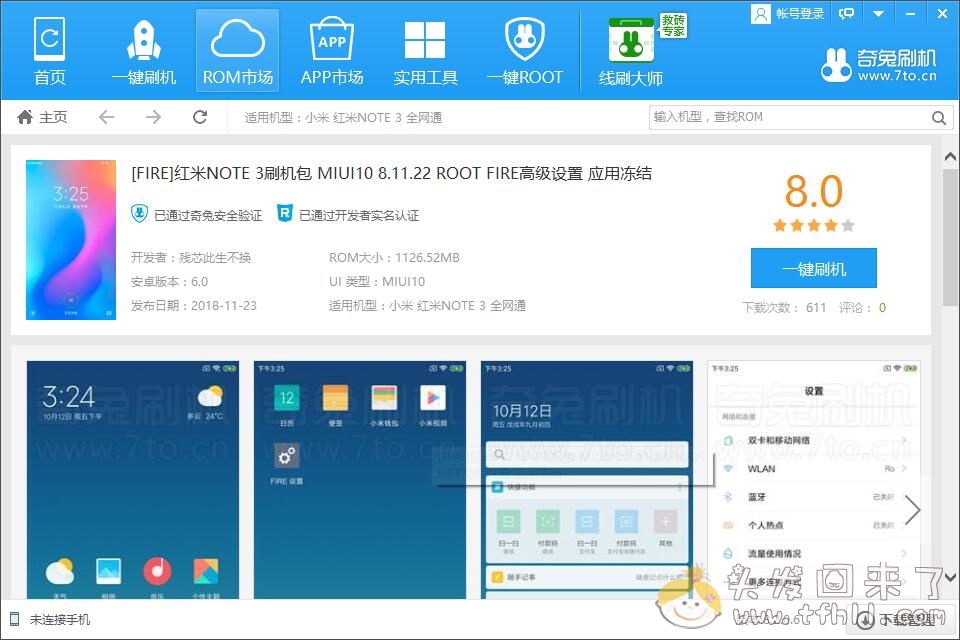Open the 首页 home icon
960x640 pixels.
pyautogui.click(x=50, y=51)
